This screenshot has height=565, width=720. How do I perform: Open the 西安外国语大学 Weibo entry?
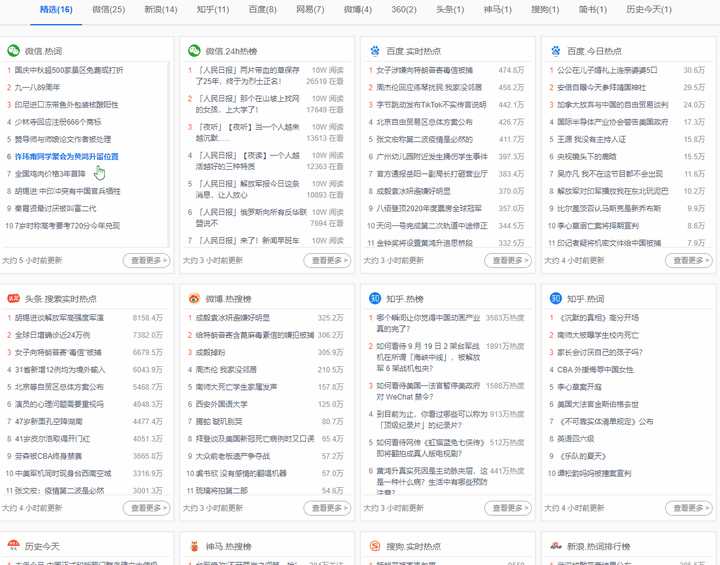click(222, 404)
